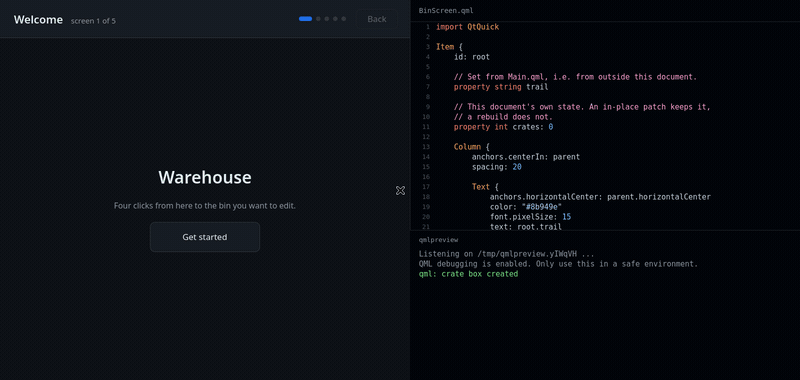The height and width of the screenshot is (380, 800).
Task: Click the color "#8b949e" code line
Action: [526, 207]
